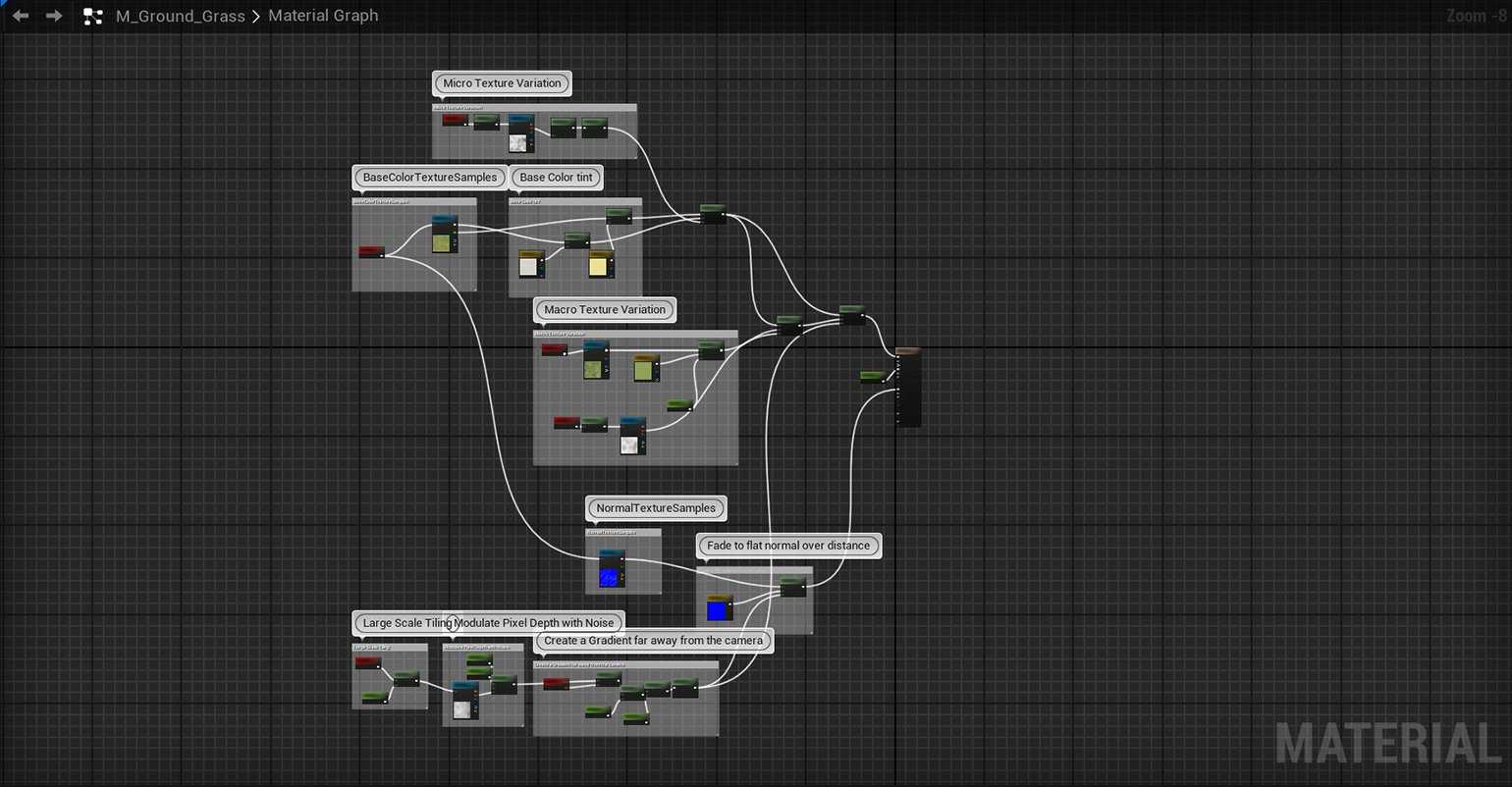Select the BaseColorTextureSamples comment label

pos(430,178)
